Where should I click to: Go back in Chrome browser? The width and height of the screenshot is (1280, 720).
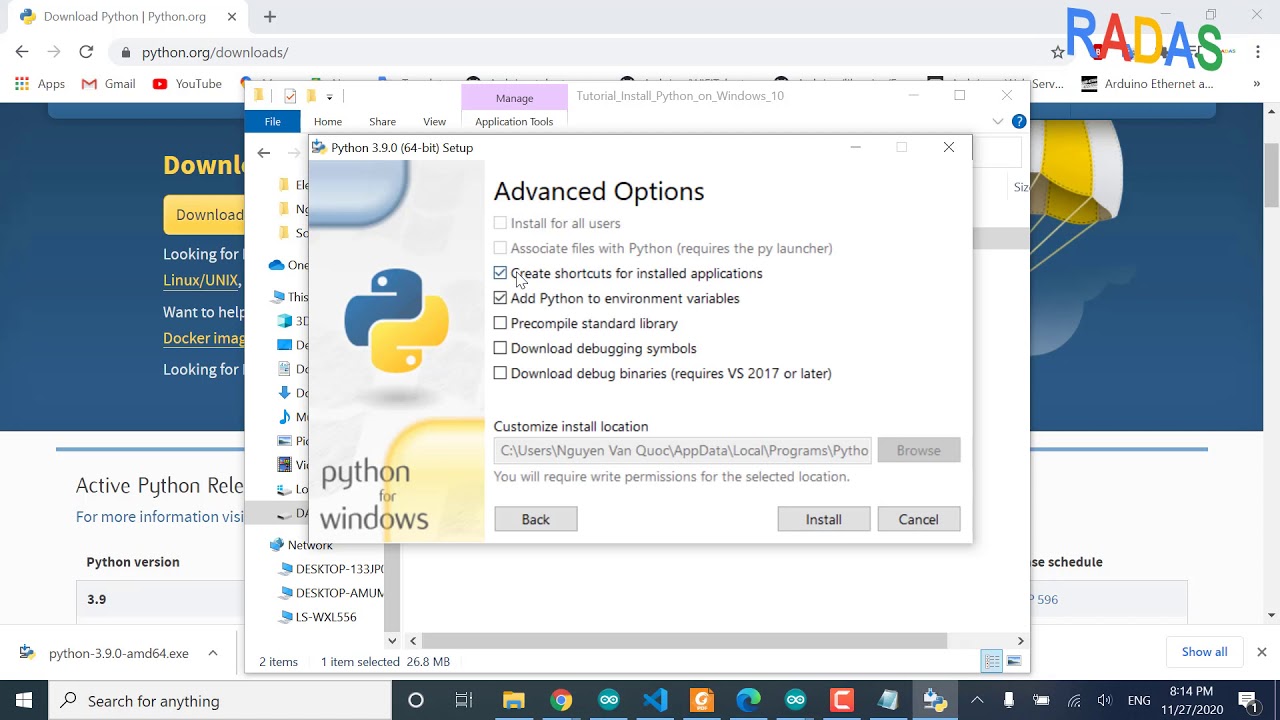click(x=22, y=52)
